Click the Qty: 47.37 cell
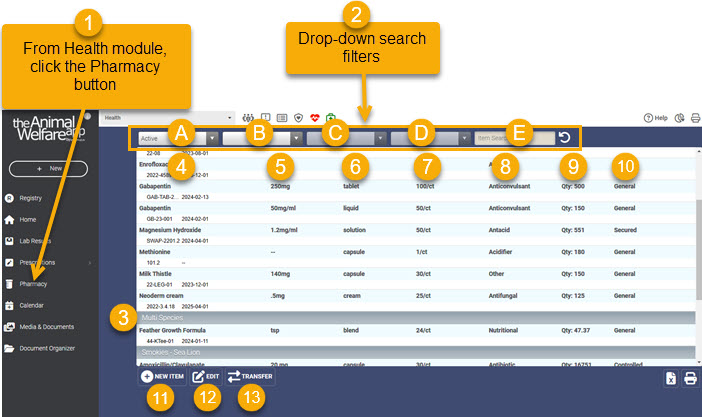 (x=576, y=331)
